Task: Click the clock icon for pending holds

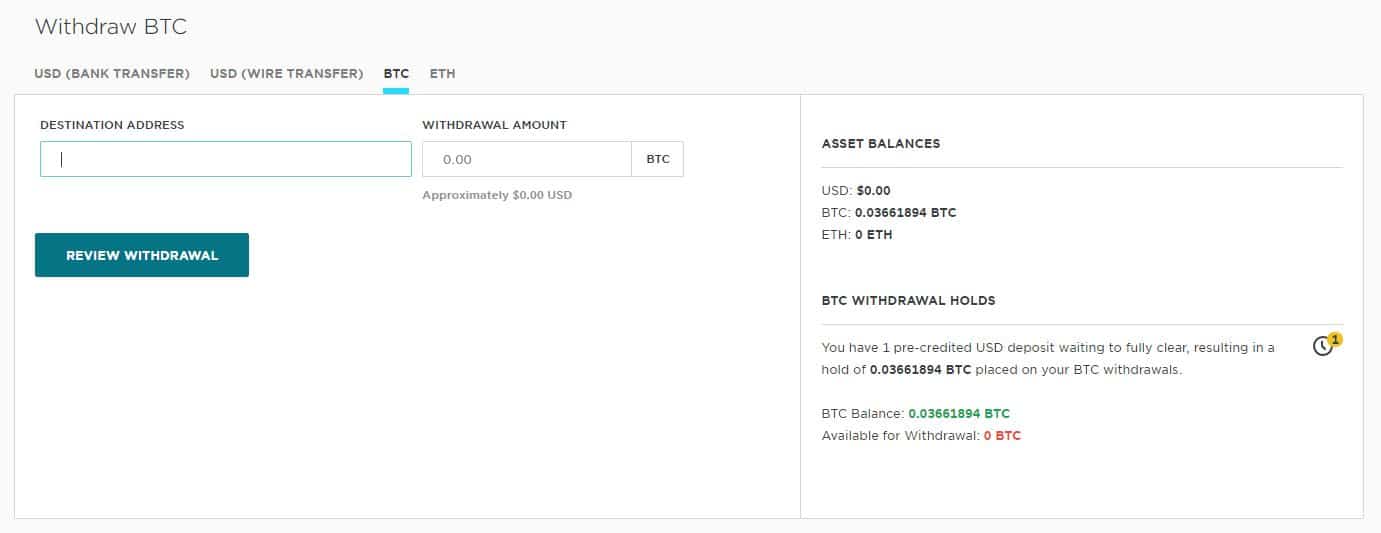Action: (1322, 347)
